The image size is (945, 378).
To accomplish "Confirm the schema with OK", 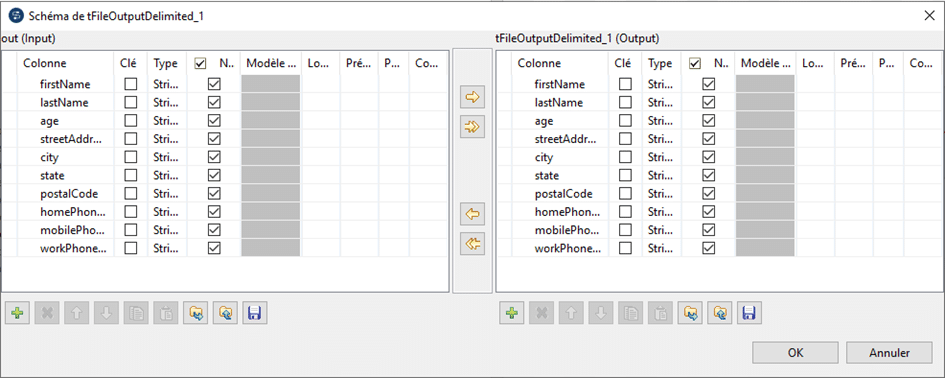I will [795, 353].
